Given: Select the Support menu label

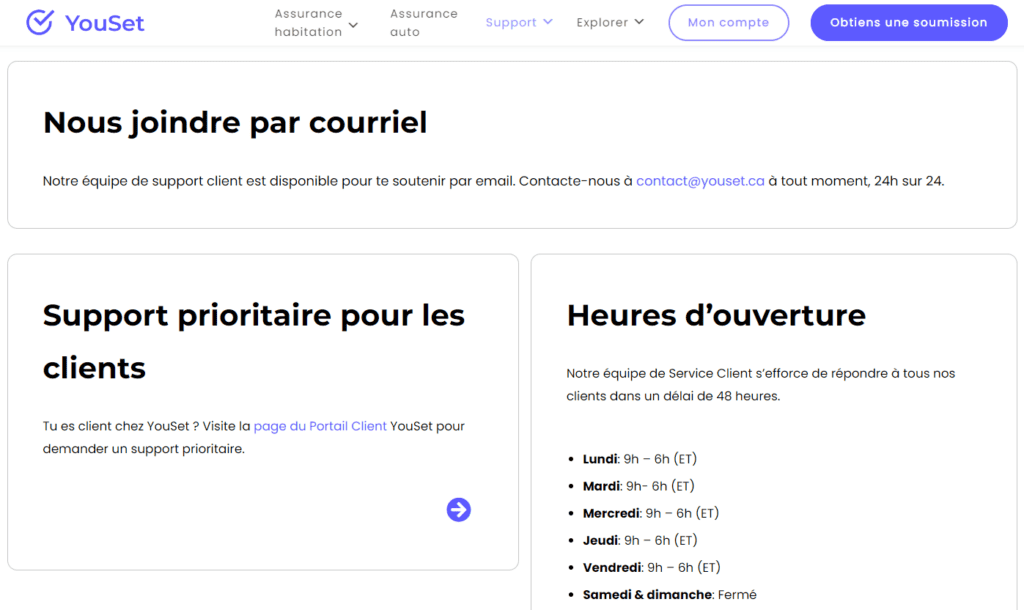Looking at the screenshot, I should [511, 23].
